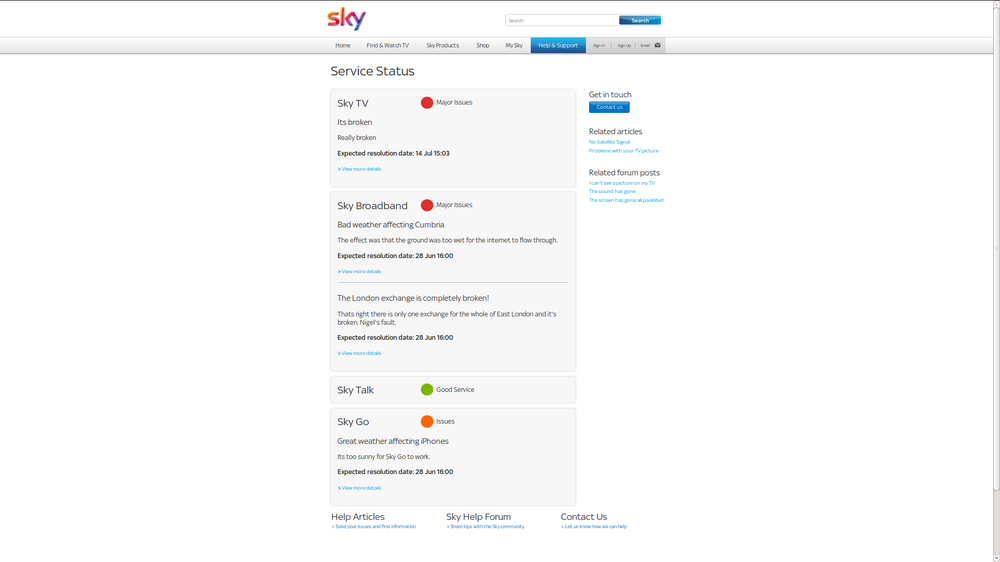Click the Contact Us footer heading
This screenshot has width=1000, height=562.
point(584,517)
